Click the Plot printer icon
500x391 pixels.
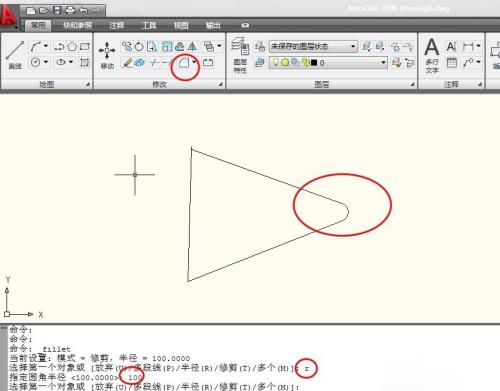[70, 11]
